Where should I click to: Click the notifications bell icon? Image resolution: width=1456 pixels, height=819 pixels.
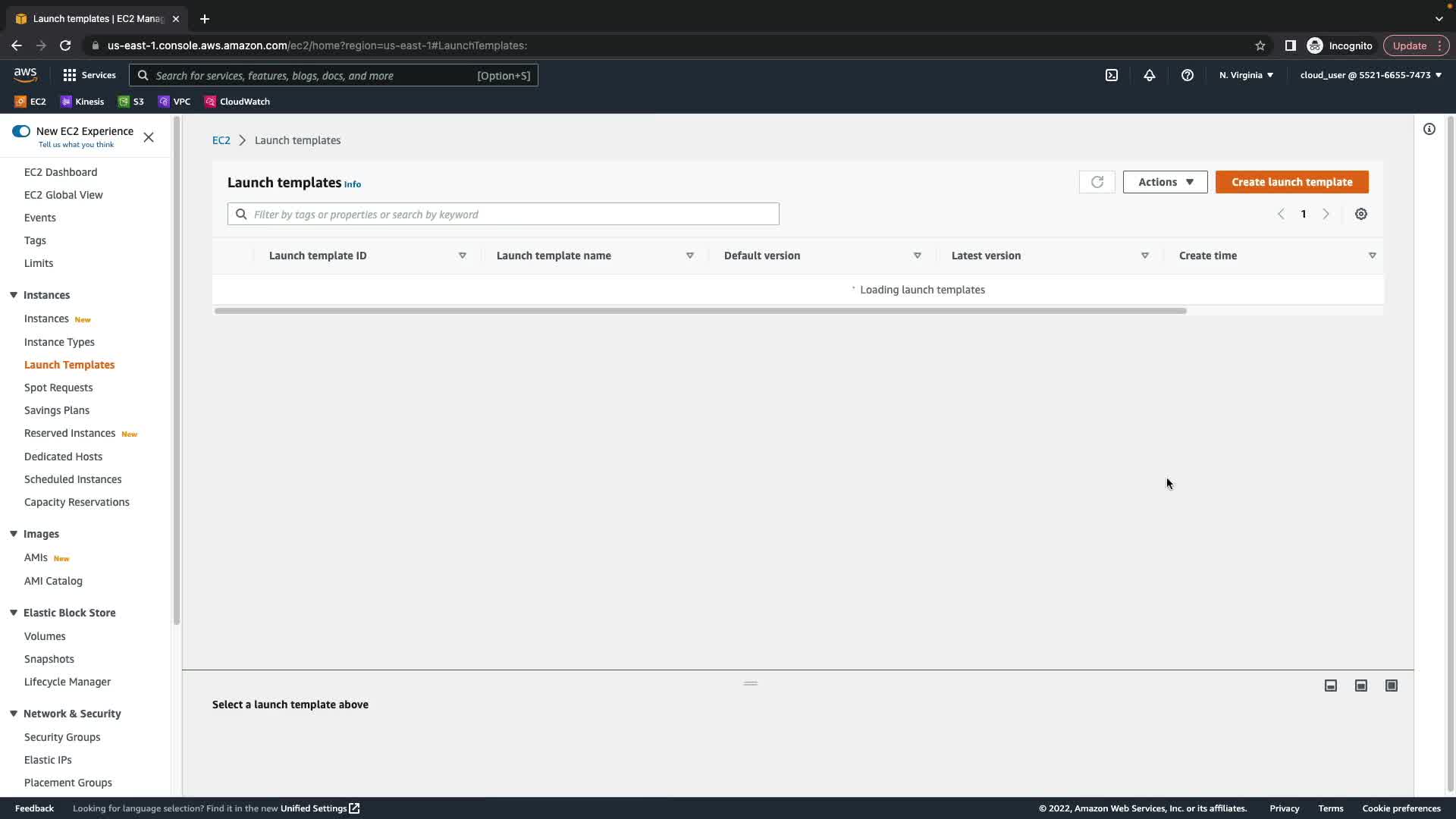coord(1149,75)
